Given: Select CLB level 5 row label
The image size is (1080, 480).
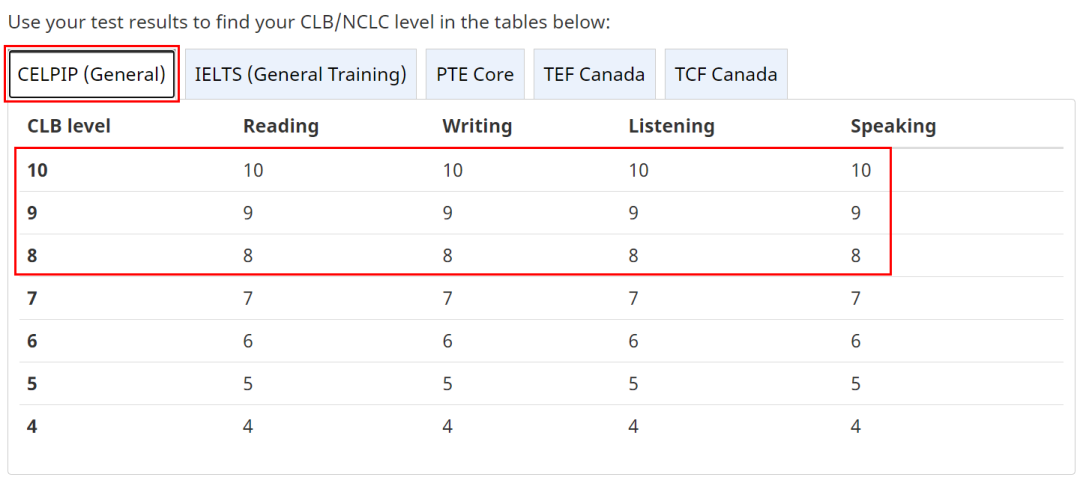Looking at the screenshot, I should click(32, 384).
